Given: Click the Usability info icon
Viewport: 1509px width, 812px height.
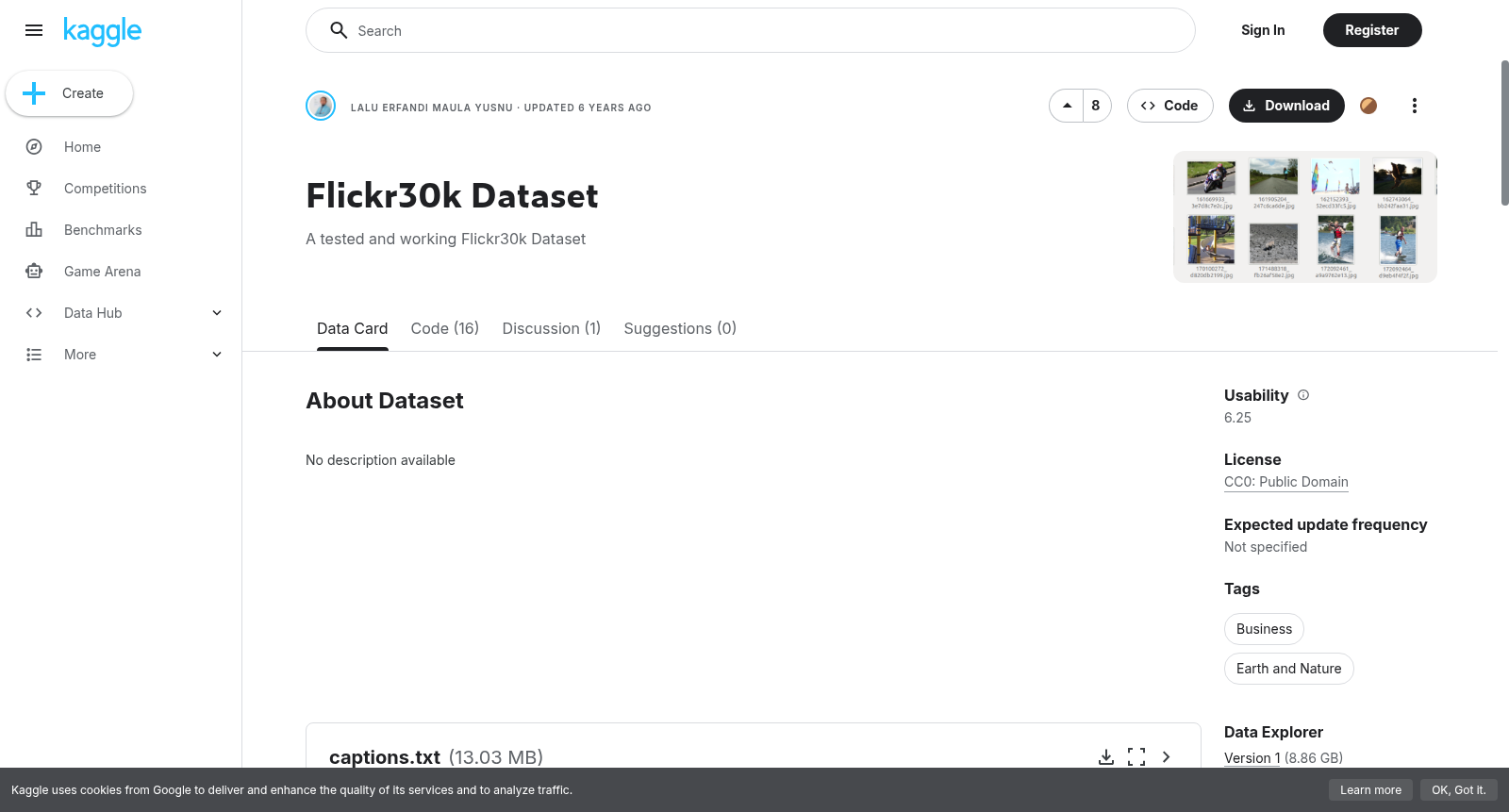Looking at the screenshot, I should pyautogui.click(x=1303, y=395).
